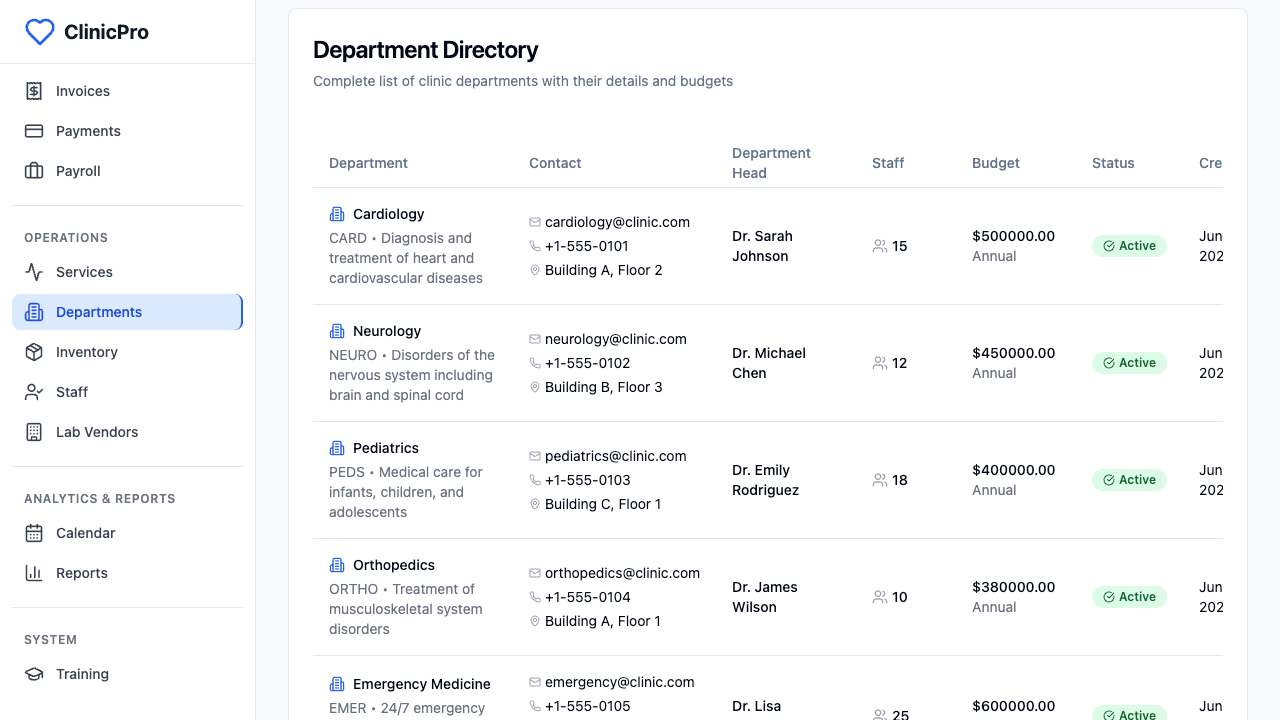Image resolution: width=1280 pixels, height=720 pixels.
Task: Click the location pin beside Building C, Floor 1
Action: (x=535, y=504)
